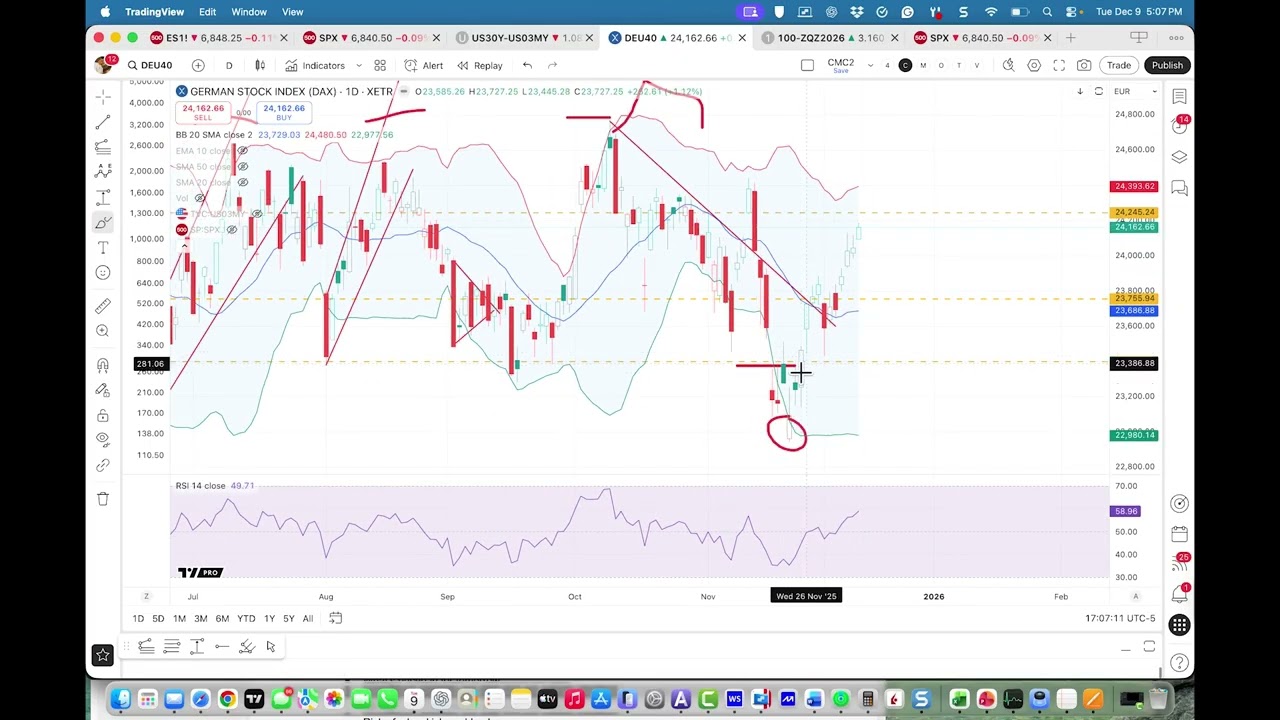Toggle the M sync option
This screenshot has height=720, width=1280.
[923, 65]
